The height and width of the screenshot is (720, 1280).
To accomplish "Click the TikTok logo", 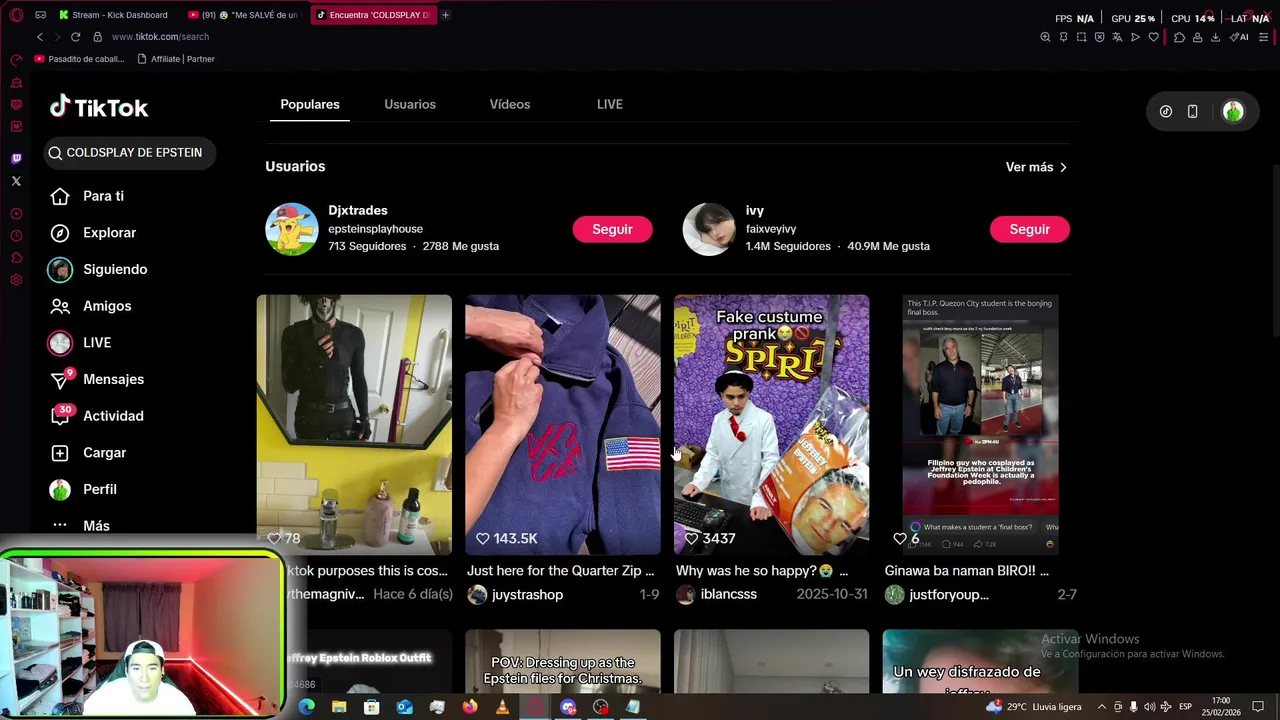I will coord(99,107).
